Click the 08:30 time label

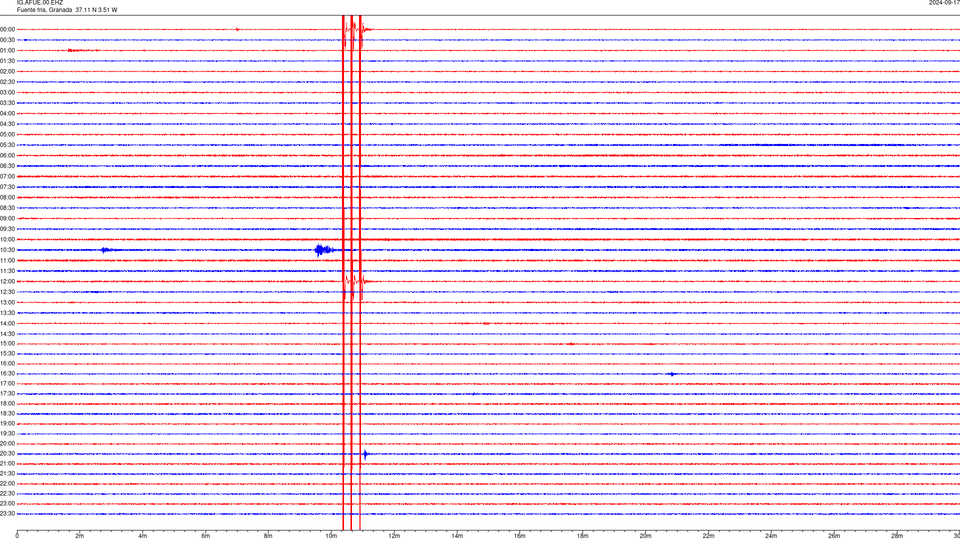click(8, 208)
